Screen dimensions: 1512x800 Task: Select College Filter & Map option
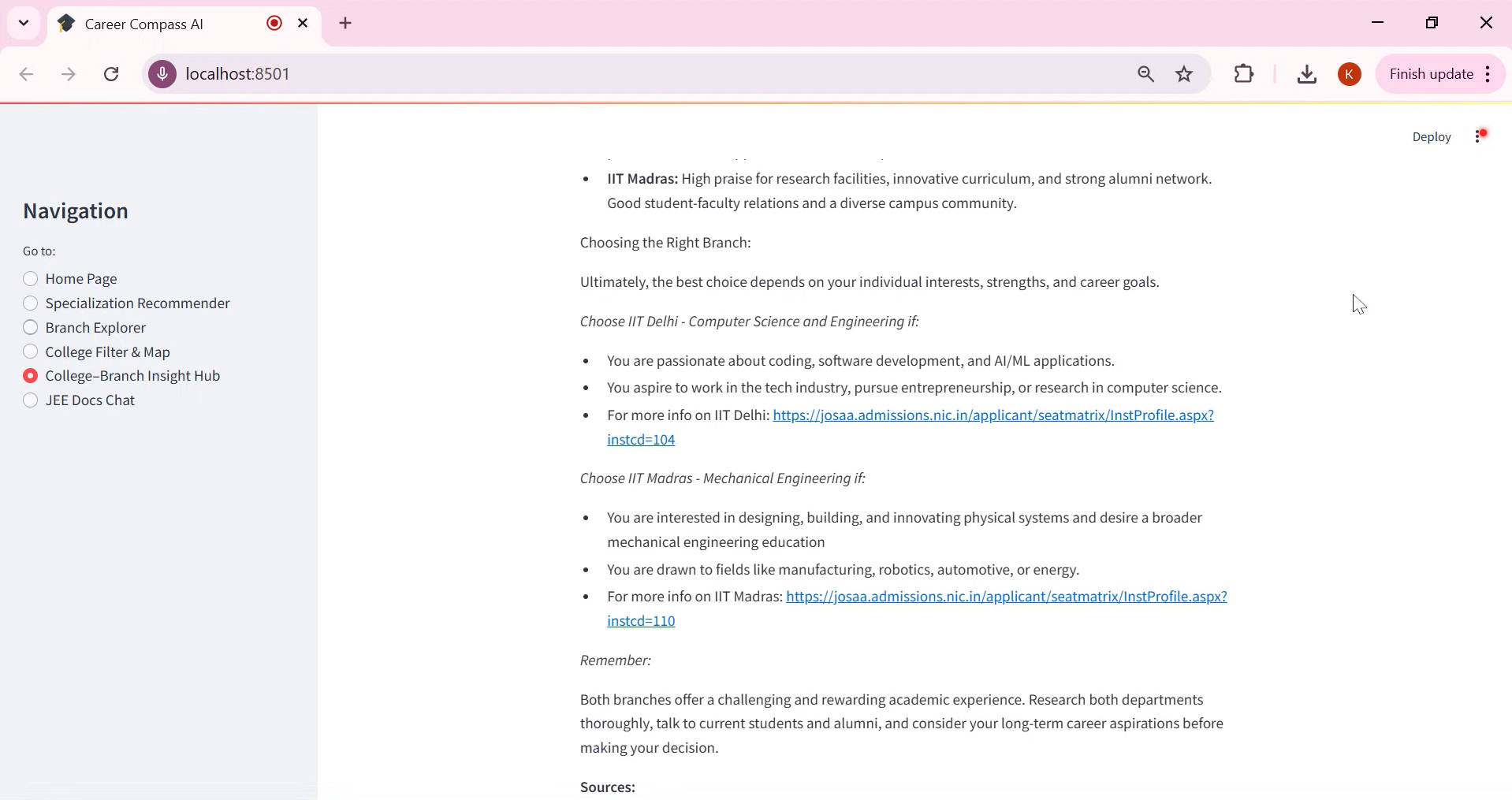pos(97,352)
